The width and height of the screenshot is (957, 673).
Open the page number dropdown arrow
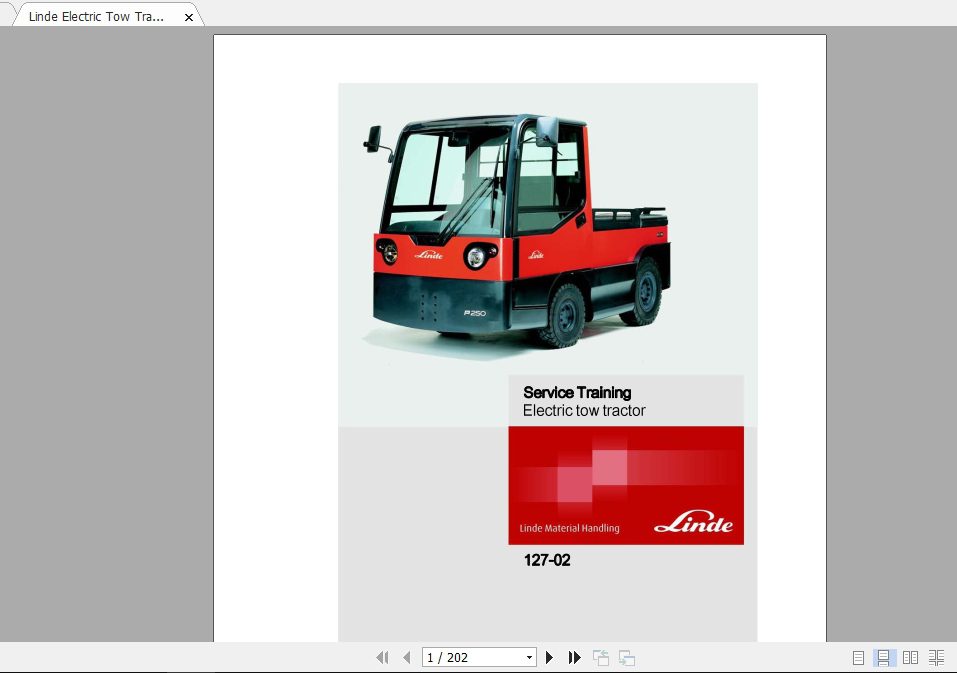point(530,657)
